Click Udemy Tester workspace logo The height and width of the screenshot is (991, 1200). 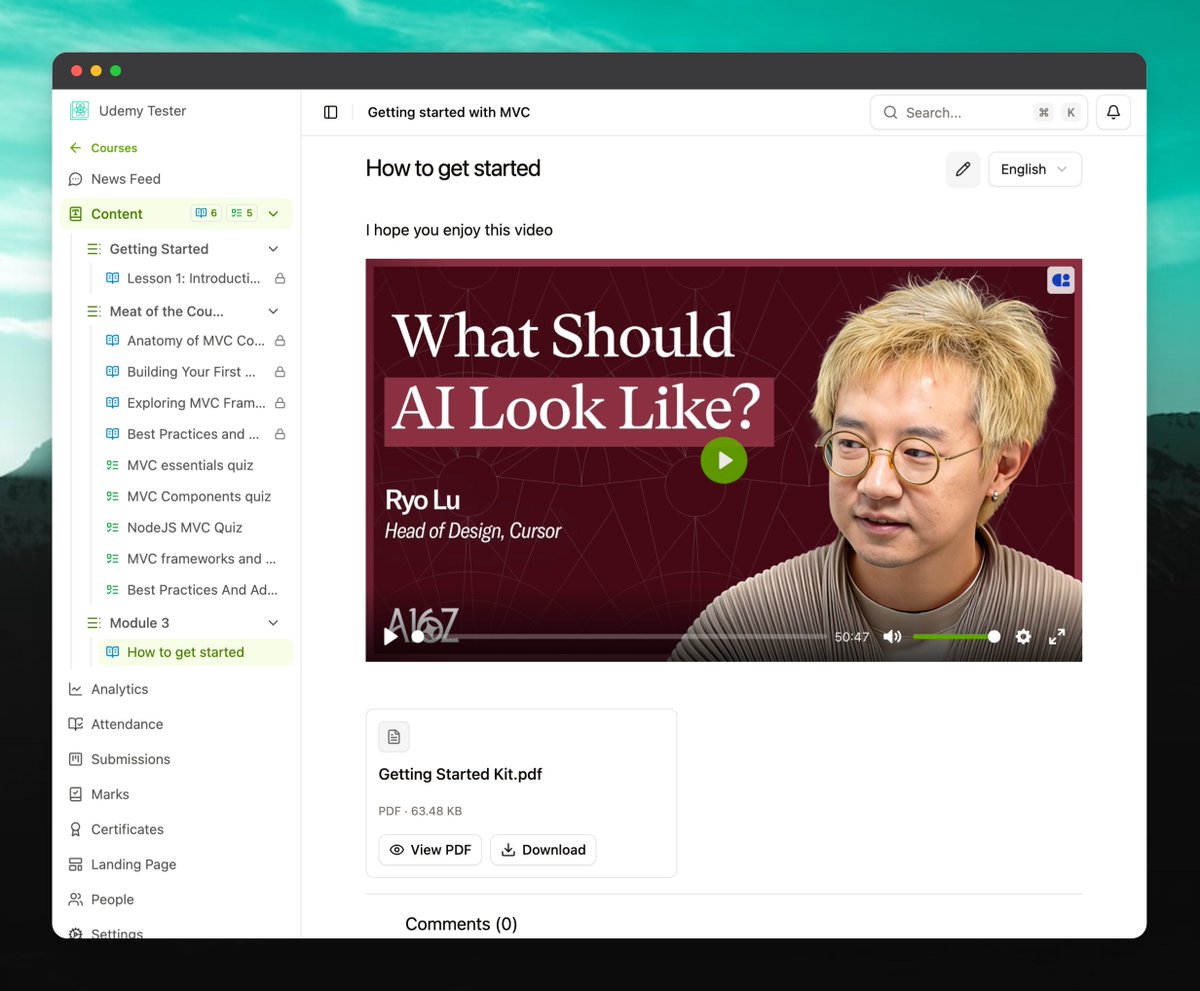point(79,111)
